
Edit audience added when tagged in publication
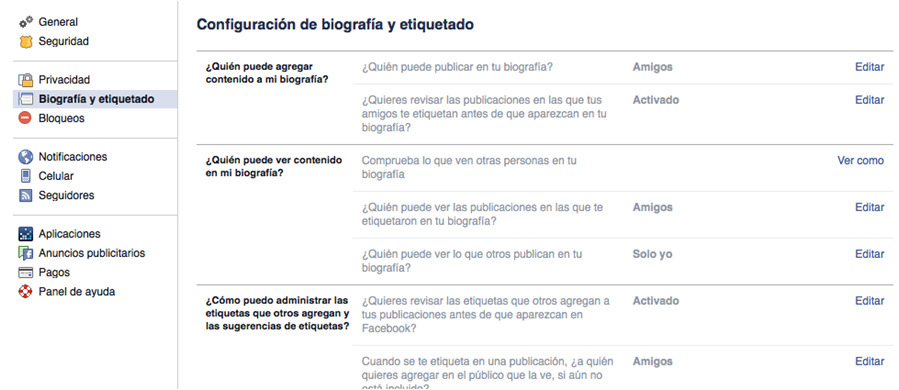click(x=870, y=362)
